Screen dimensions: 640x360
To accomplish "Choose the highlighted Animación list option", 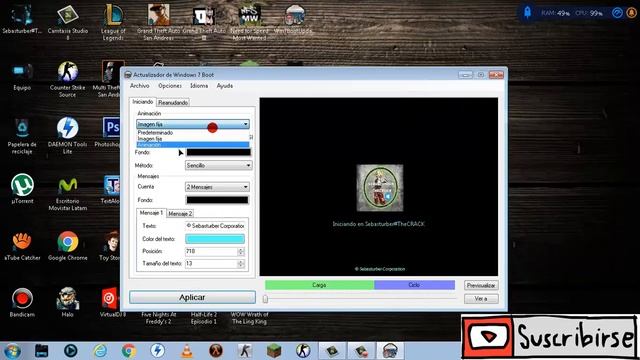I will point(193,145).
